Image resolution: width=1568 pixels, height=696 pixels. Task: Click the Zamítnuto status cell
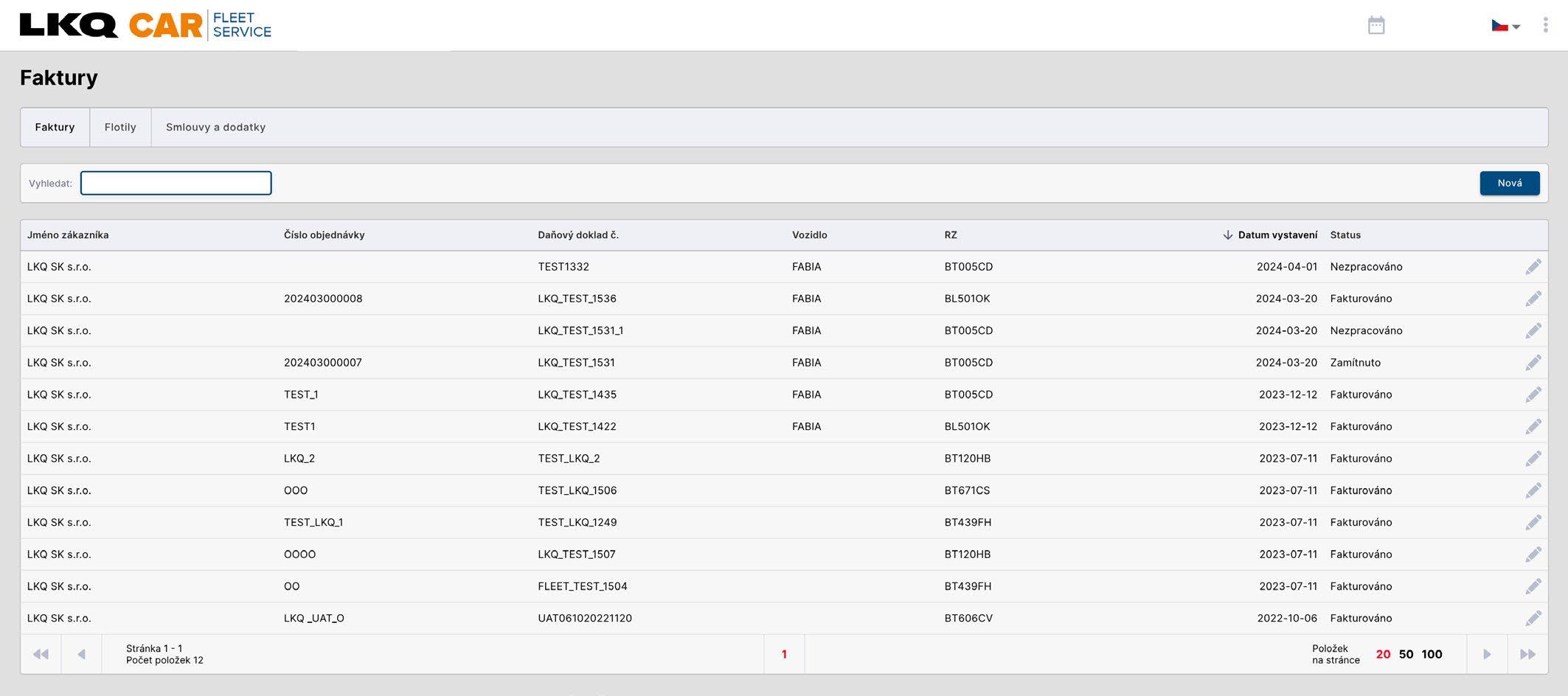tap(1355, 363)
